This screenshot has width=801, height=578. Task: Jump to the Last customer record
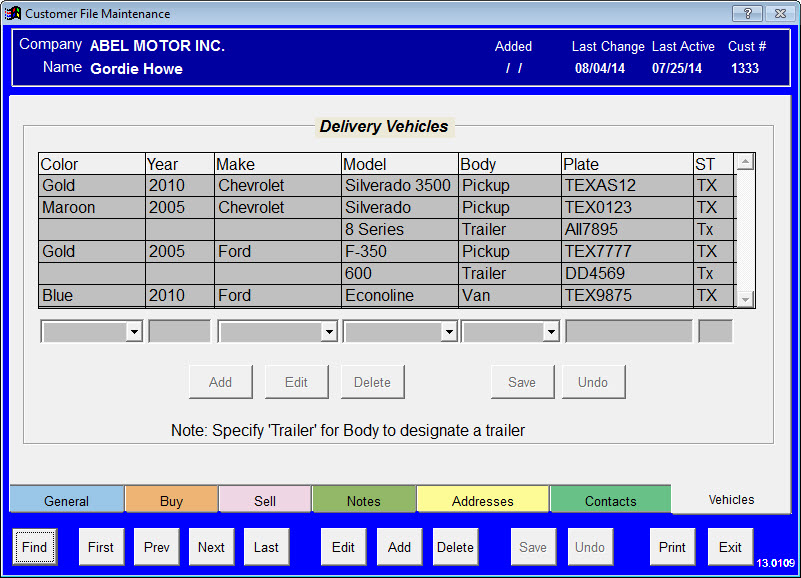[x=267, y=547]
